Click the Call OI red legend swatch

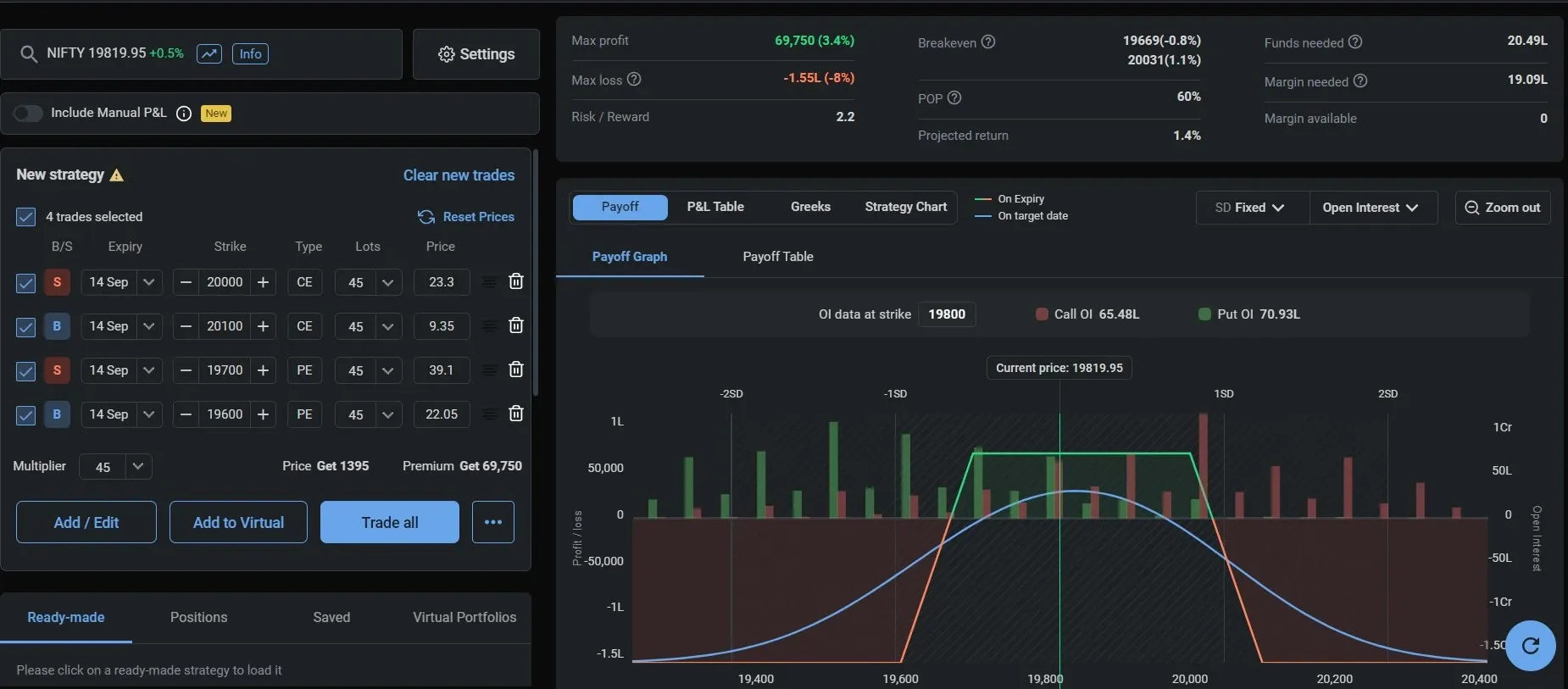(1042, 314)
